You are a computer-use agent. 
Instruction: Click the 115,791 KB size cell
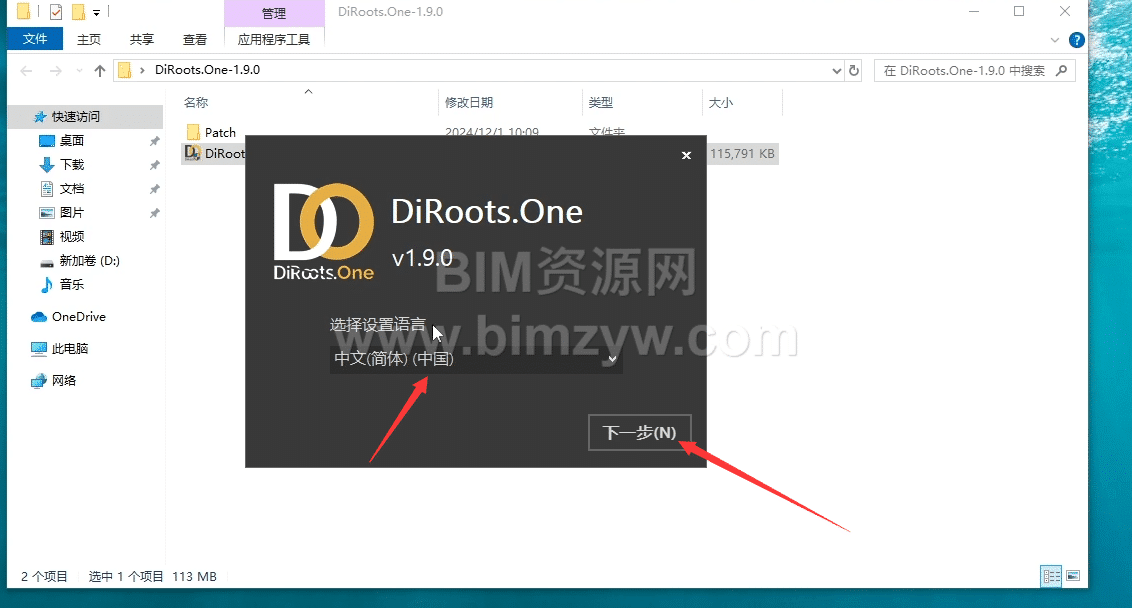742,154
